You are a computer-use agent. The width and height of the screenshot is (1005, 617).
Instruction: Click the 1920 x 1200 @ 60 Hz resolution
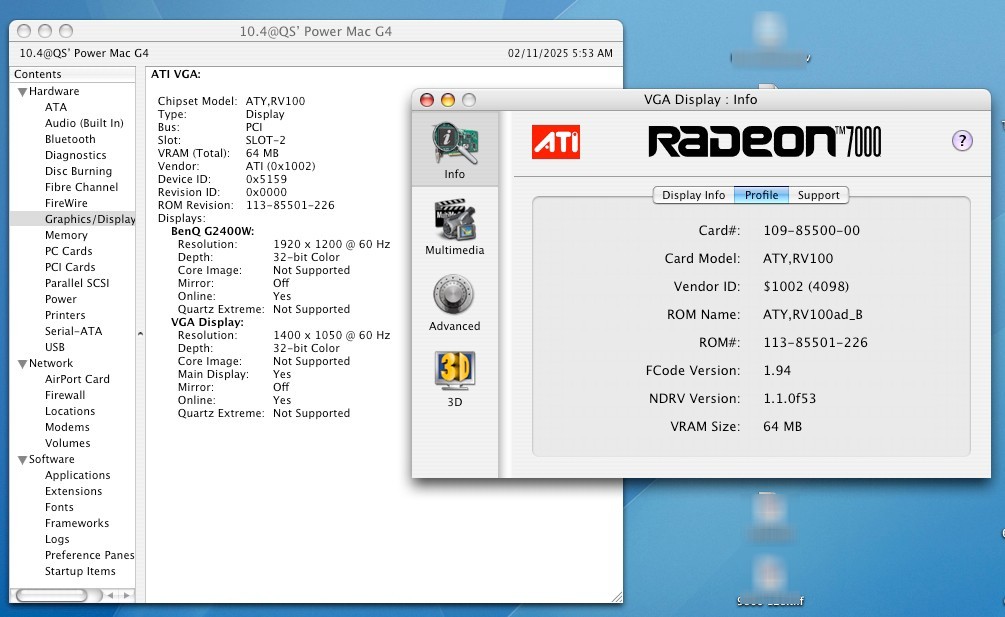pyautogui.click(x=331, y=244)
